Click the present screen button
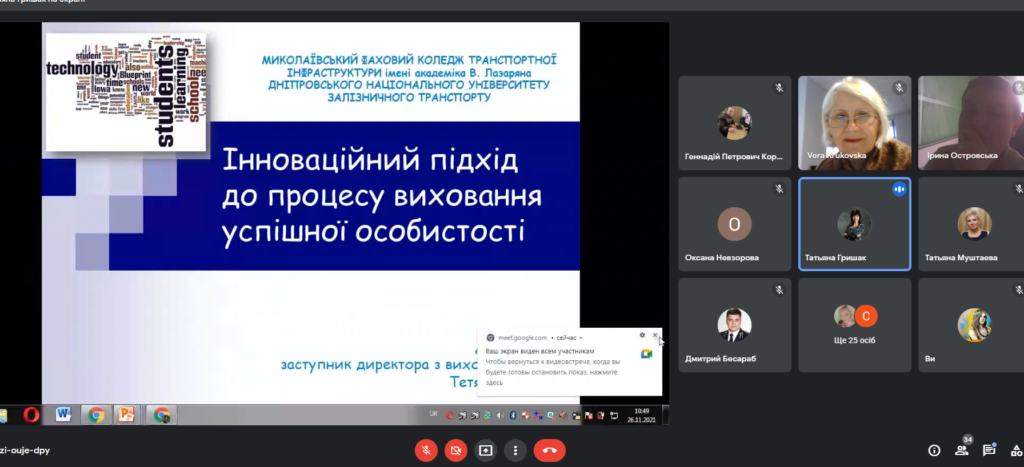Viewport: 1024px width, 467px height. coord(485,450)
